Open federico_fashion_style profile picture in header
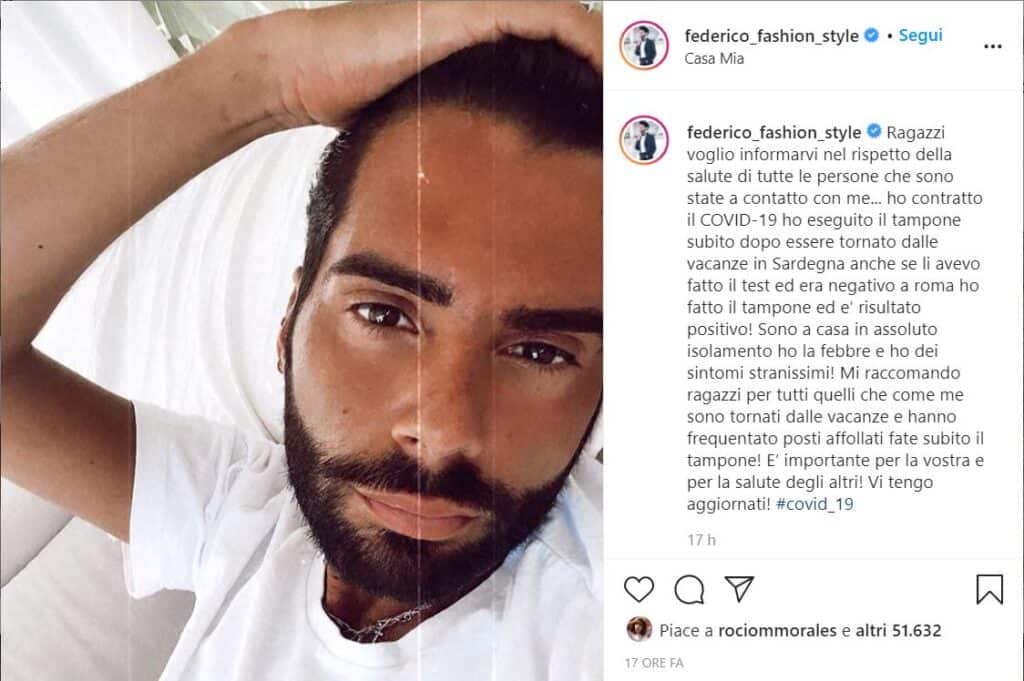Screen dimensions: 1024x681 pos(644,45)
